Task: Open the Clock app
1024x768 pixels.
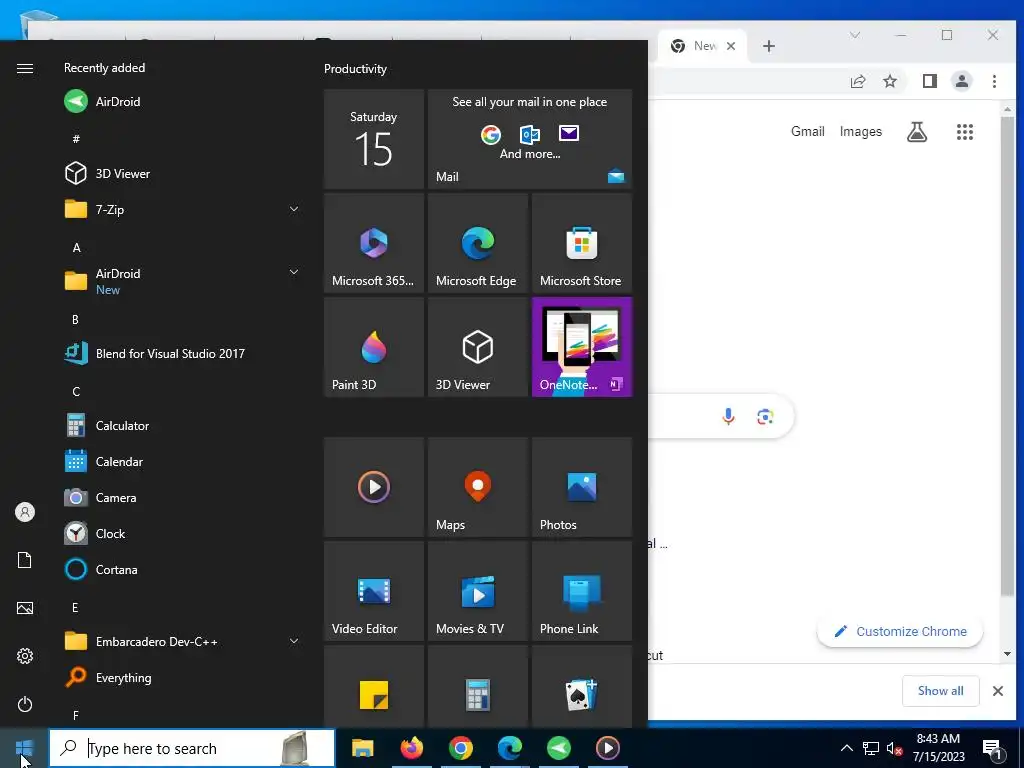Action: pos(182,534)
